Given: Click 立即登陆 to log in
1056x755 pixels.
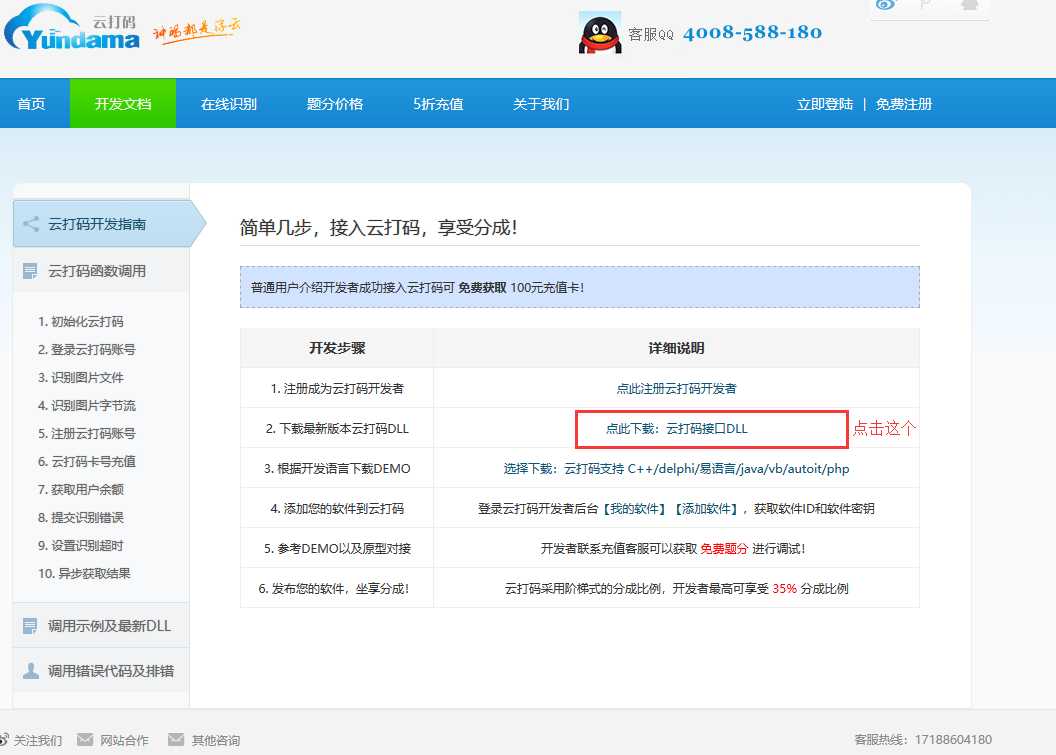Looking at the screenshot, I should click(x=823, y=102).
